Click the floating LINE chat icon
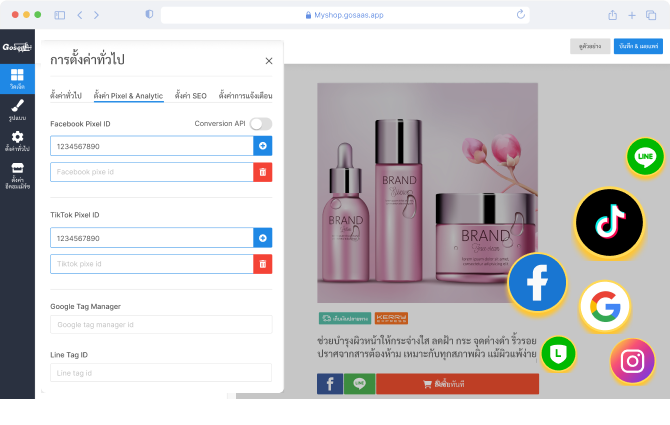This screenshot has height=425, width=670. [x=645, y=156]
